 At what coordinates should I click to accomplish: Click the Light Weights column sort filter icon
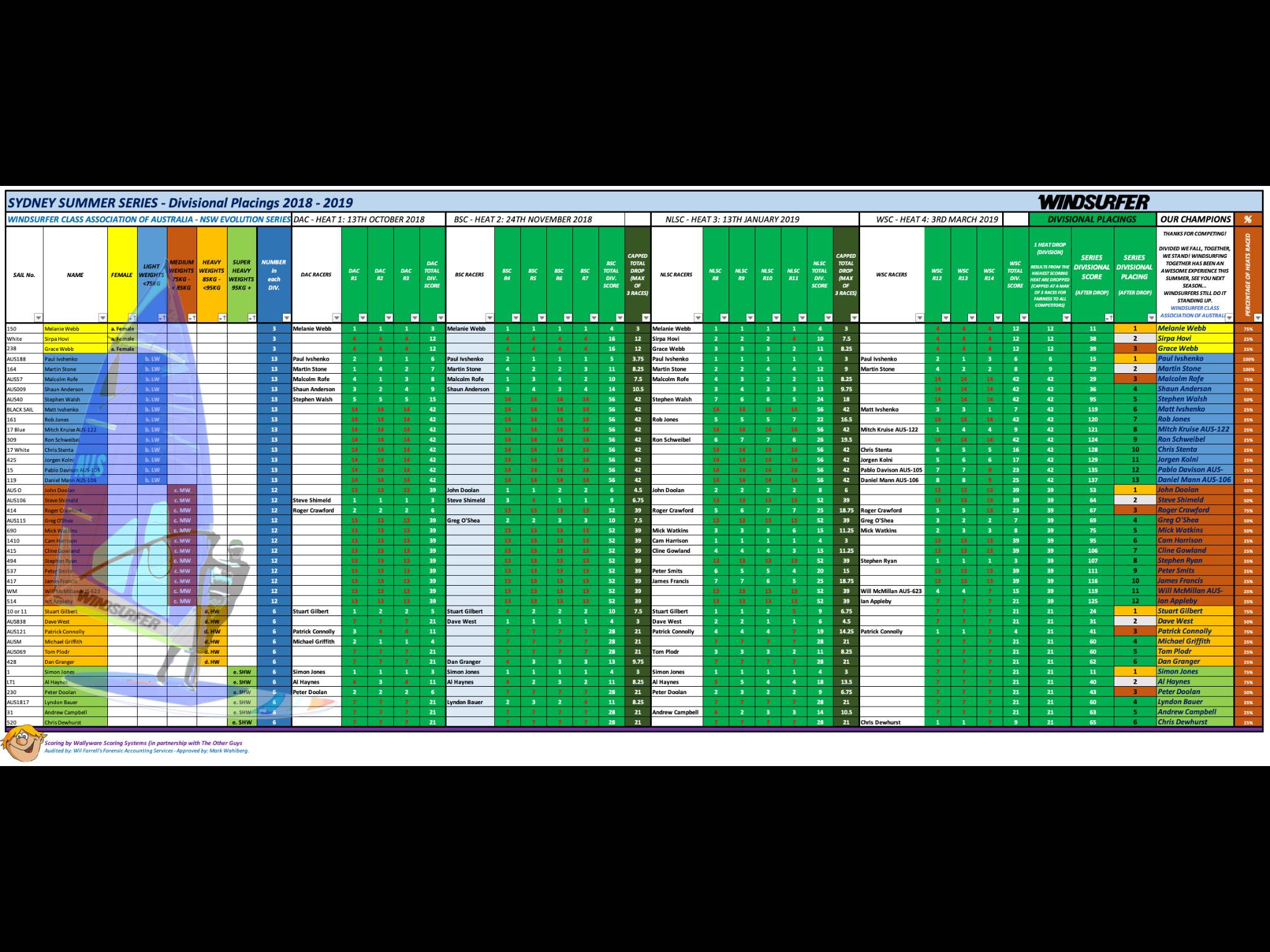point(161,318)
